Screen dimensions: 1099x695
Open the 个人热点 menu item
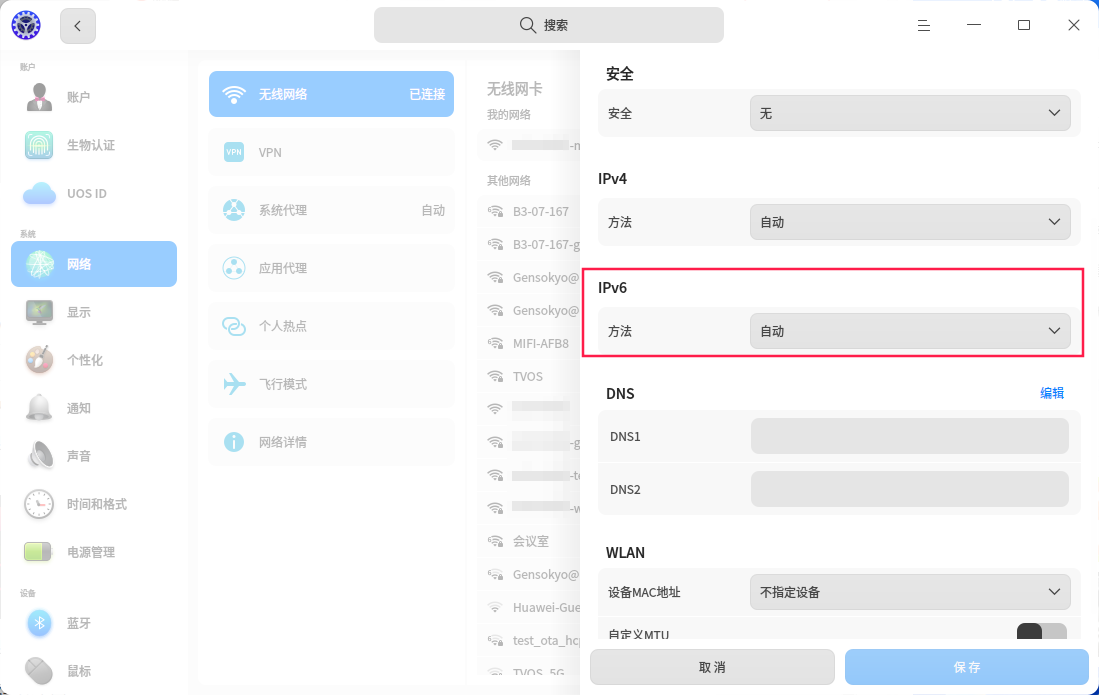click(332, 326)
